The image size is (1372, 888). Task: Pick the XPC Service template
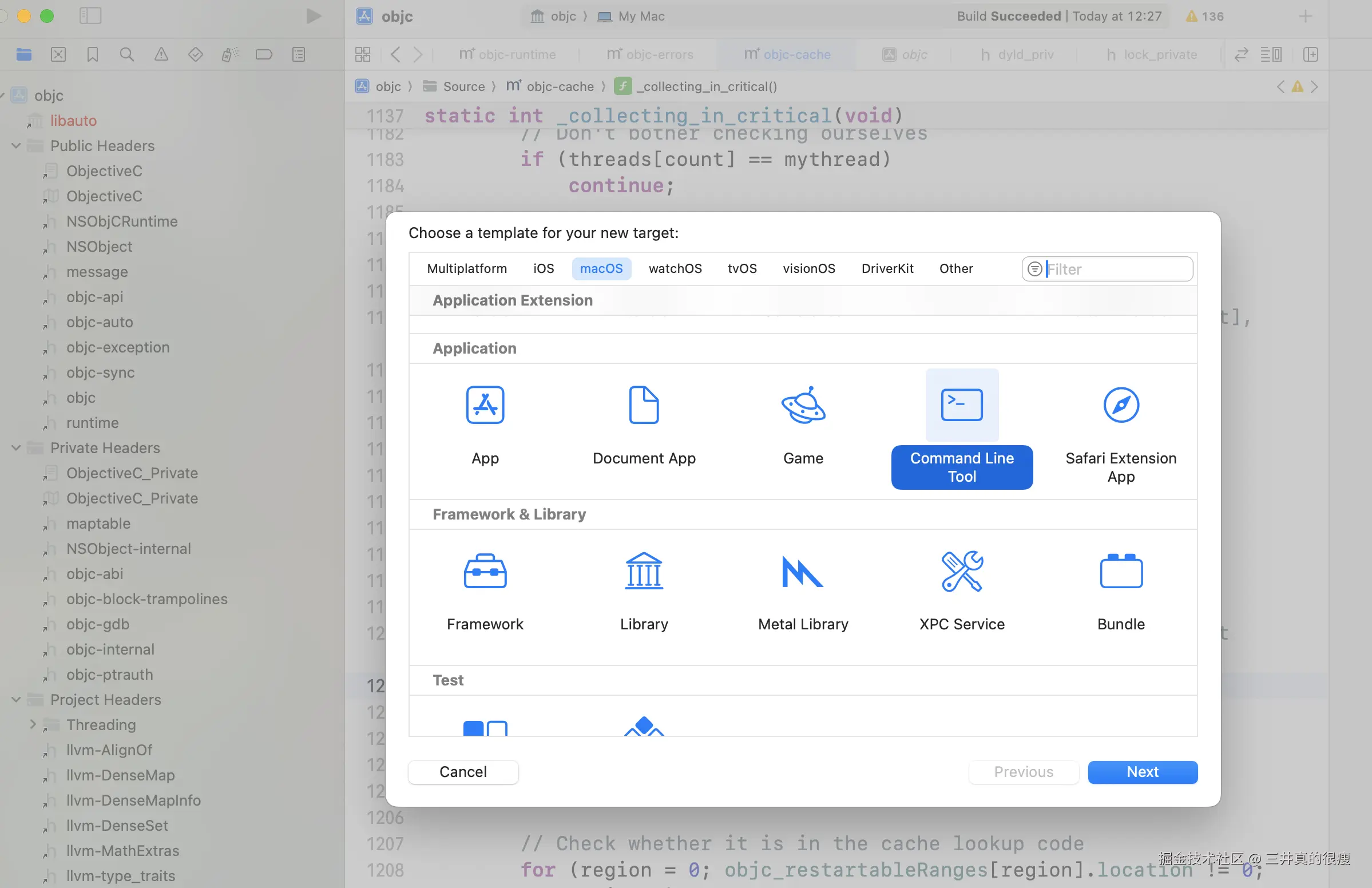(x=962, y=571)
